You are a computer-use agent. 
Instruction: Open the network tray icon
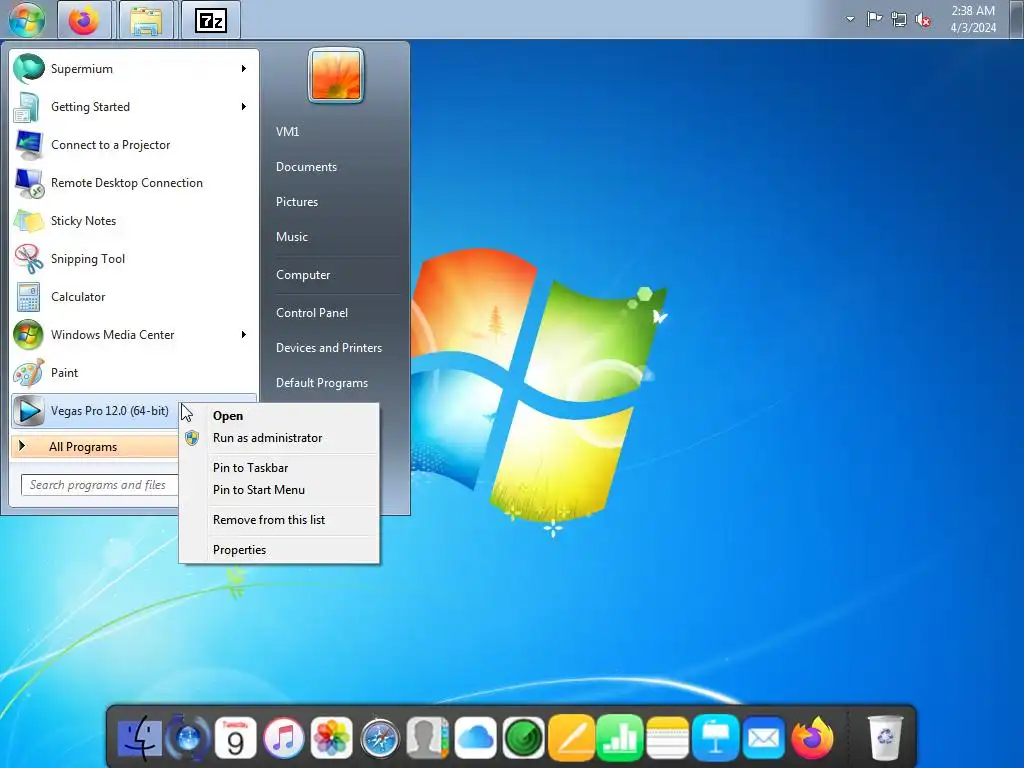point(899,19)
